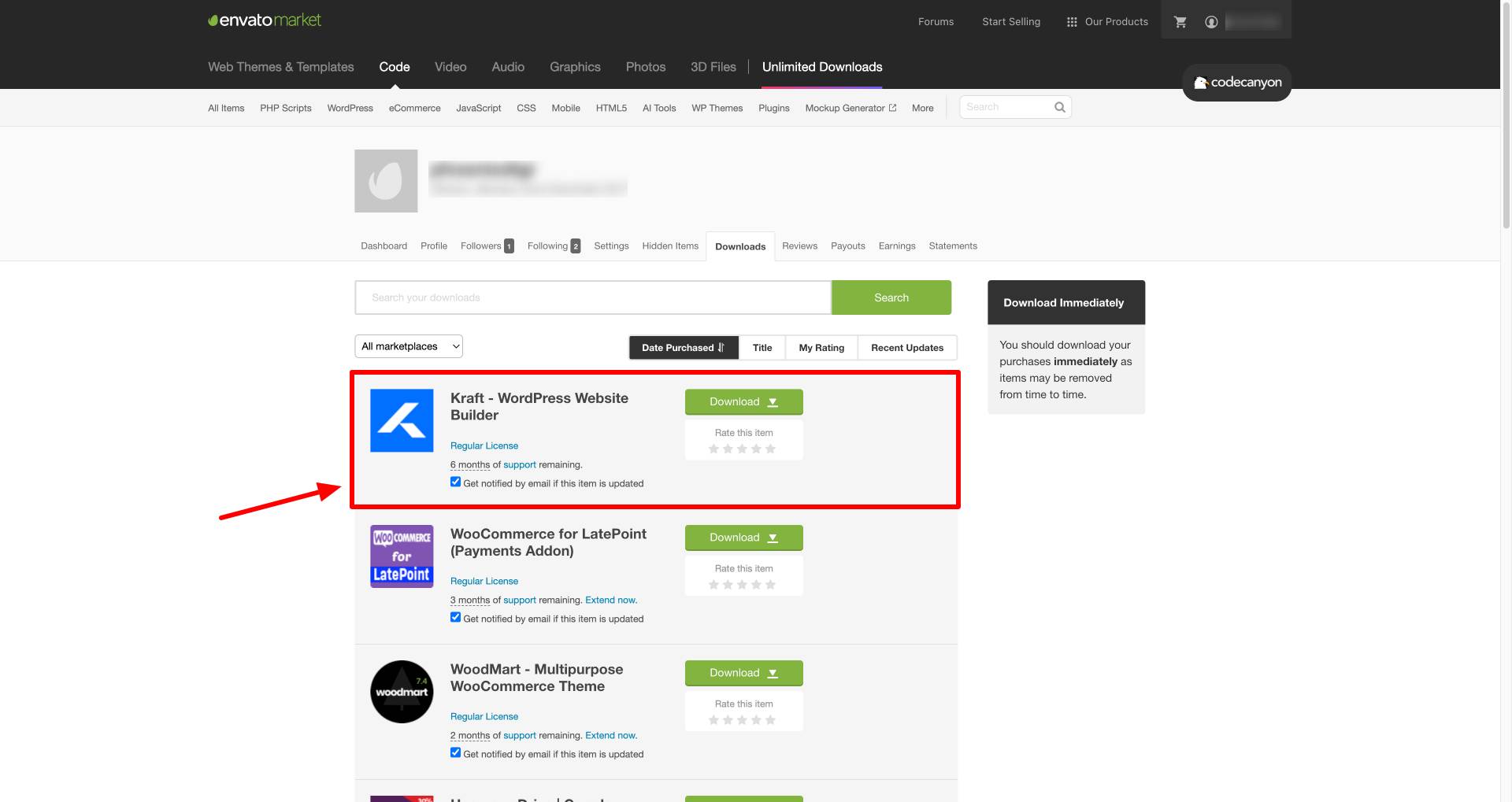Click the green Search button
Screen dimensions: 1512x802
891,297
